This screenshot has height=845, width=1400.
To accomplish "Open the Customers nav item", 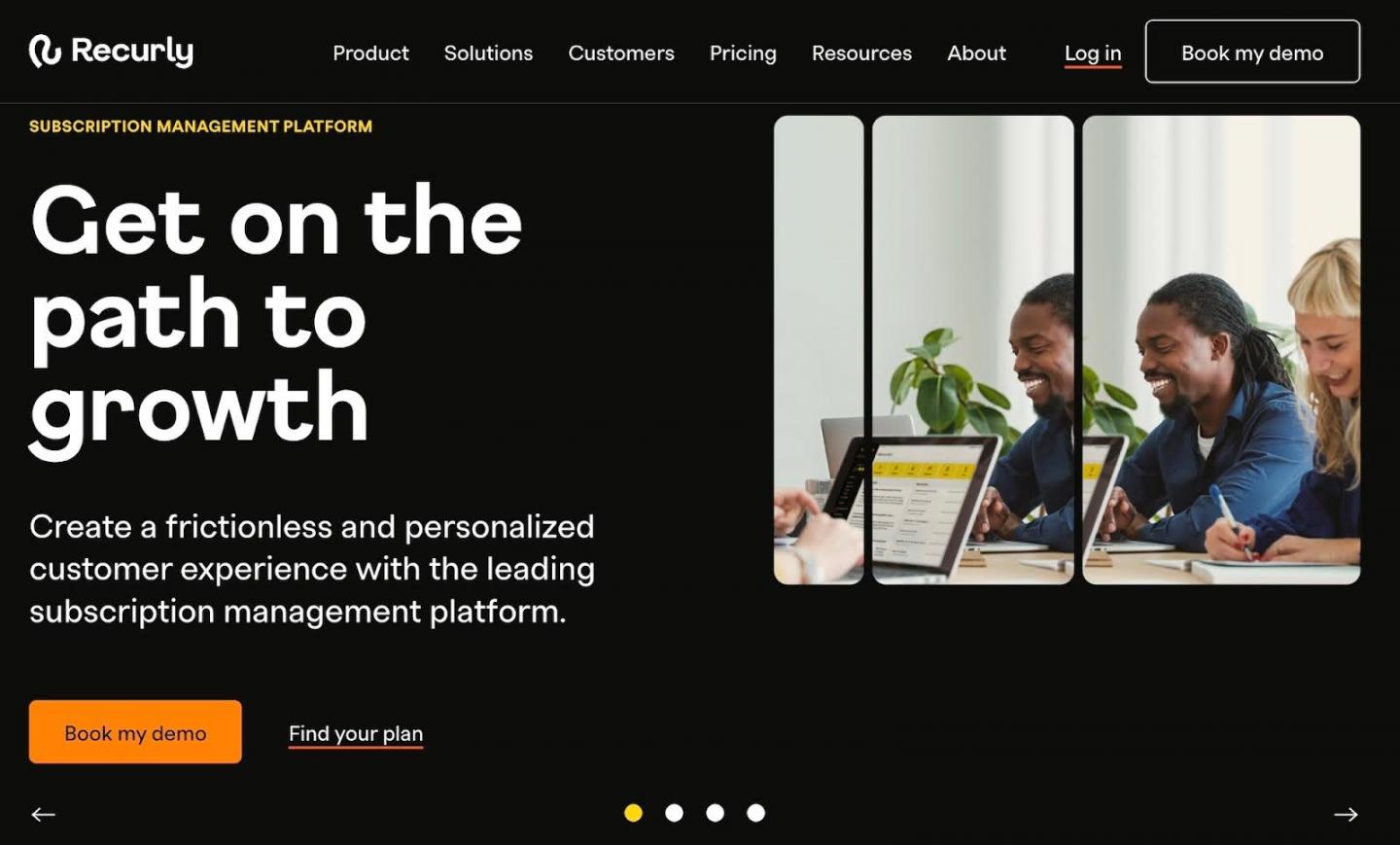I will point(621,53).
